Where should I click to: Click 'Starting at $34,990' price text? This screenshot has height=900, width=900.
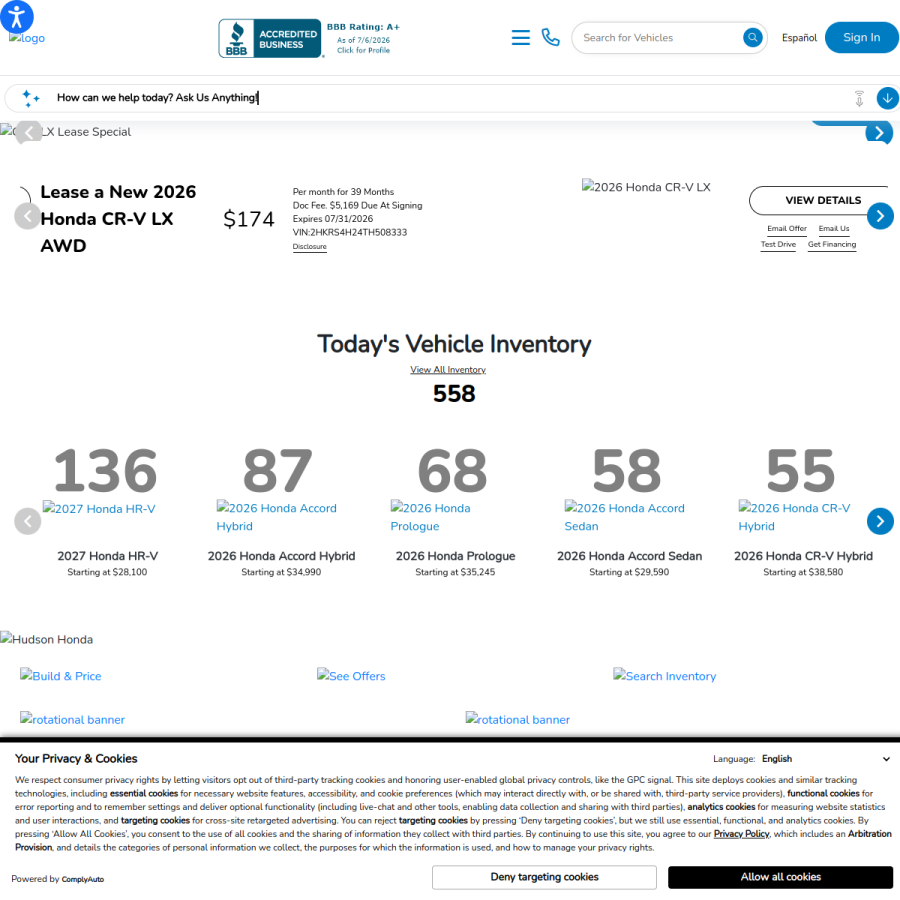click(281, 572)
